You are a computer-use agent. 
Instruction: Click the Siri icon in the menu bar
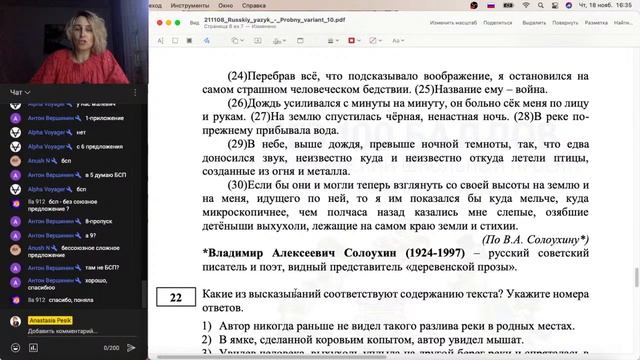point(569,6)
